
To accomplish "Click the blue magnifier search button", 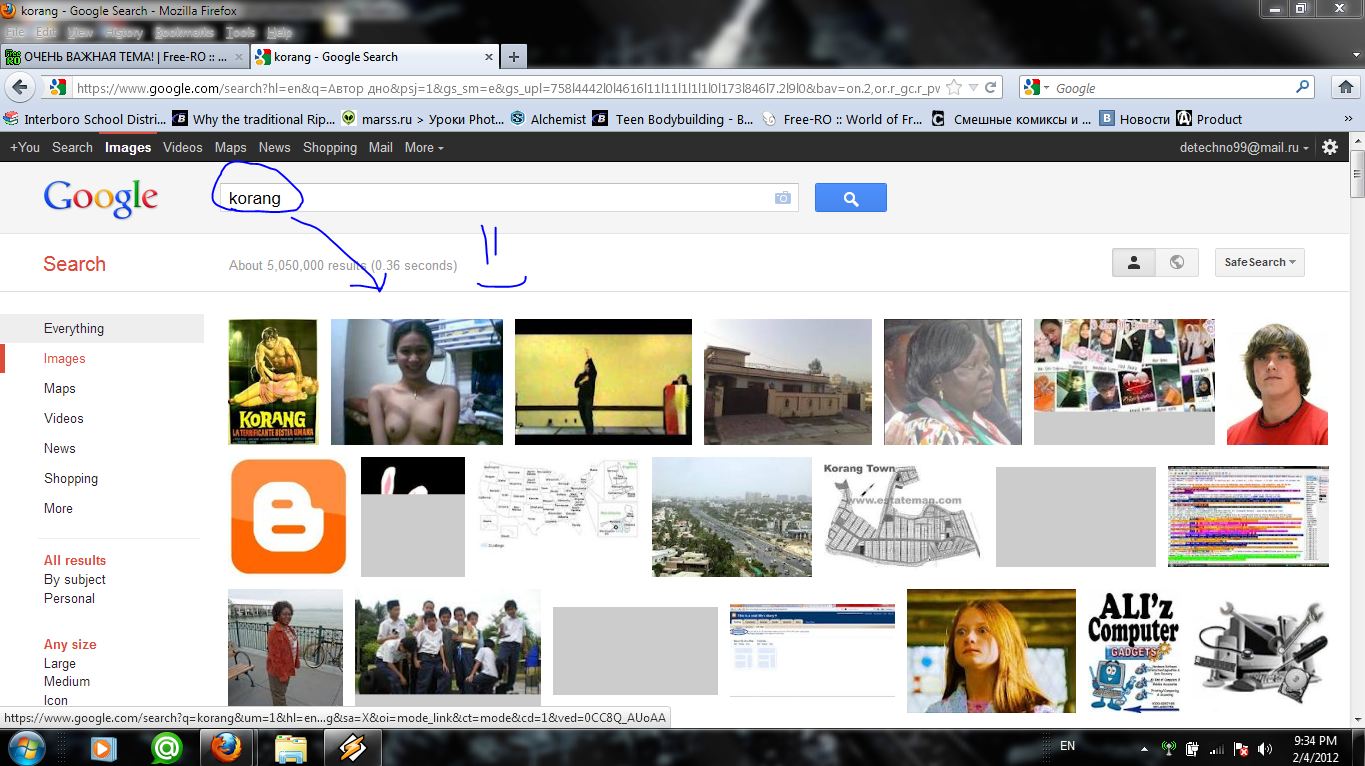I will (851, 198).
